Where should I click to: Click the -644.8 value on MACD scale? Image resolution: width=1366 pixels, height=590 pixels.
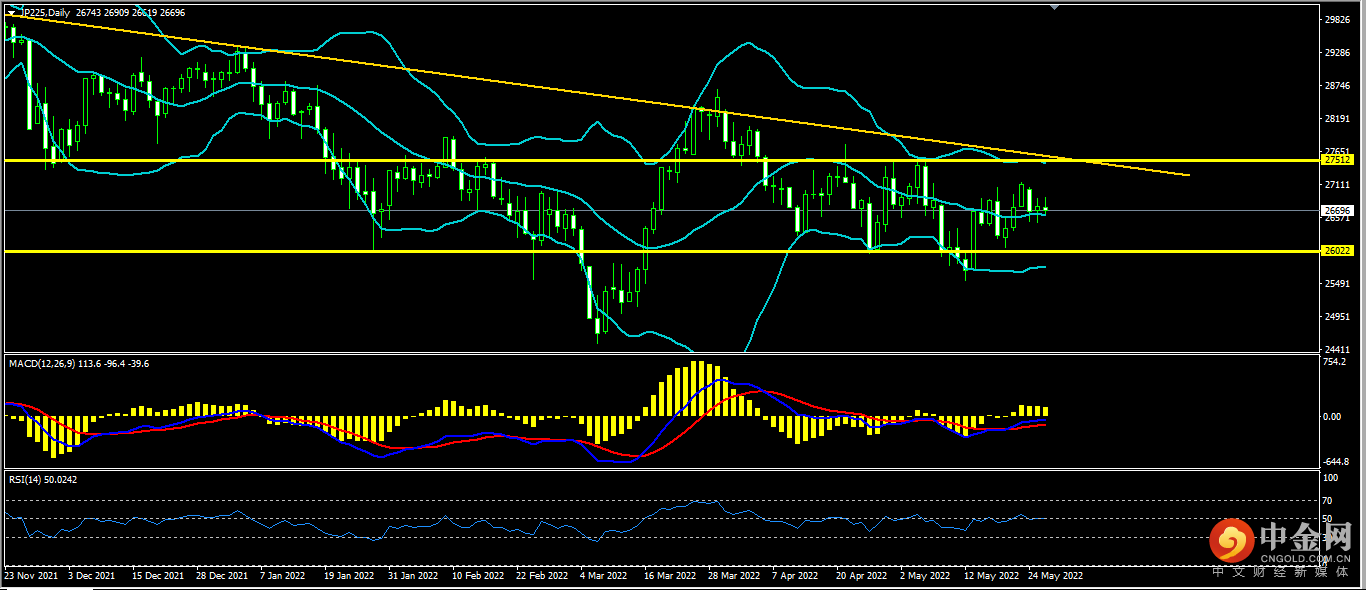click(1335, 462)
